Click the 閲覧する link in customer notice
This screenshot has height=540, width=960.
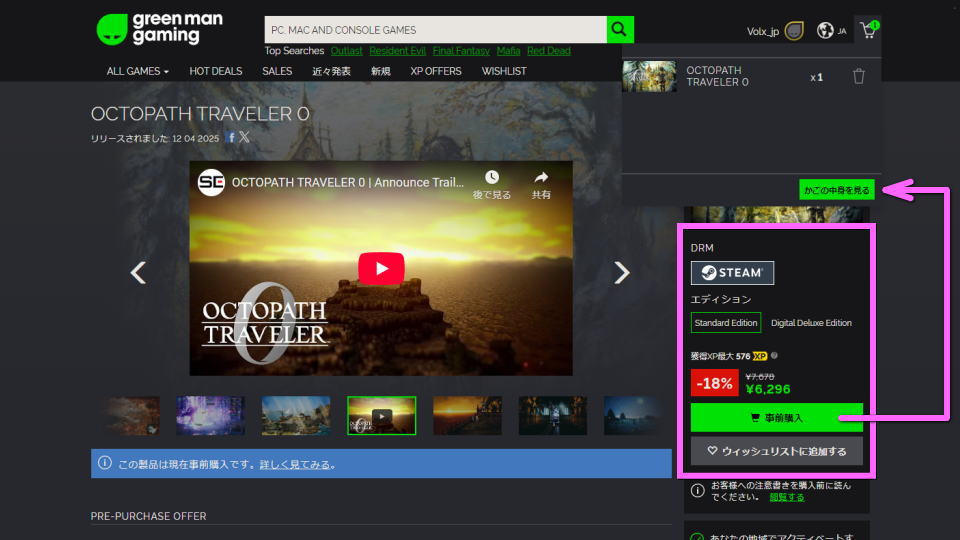coord(787,497)
